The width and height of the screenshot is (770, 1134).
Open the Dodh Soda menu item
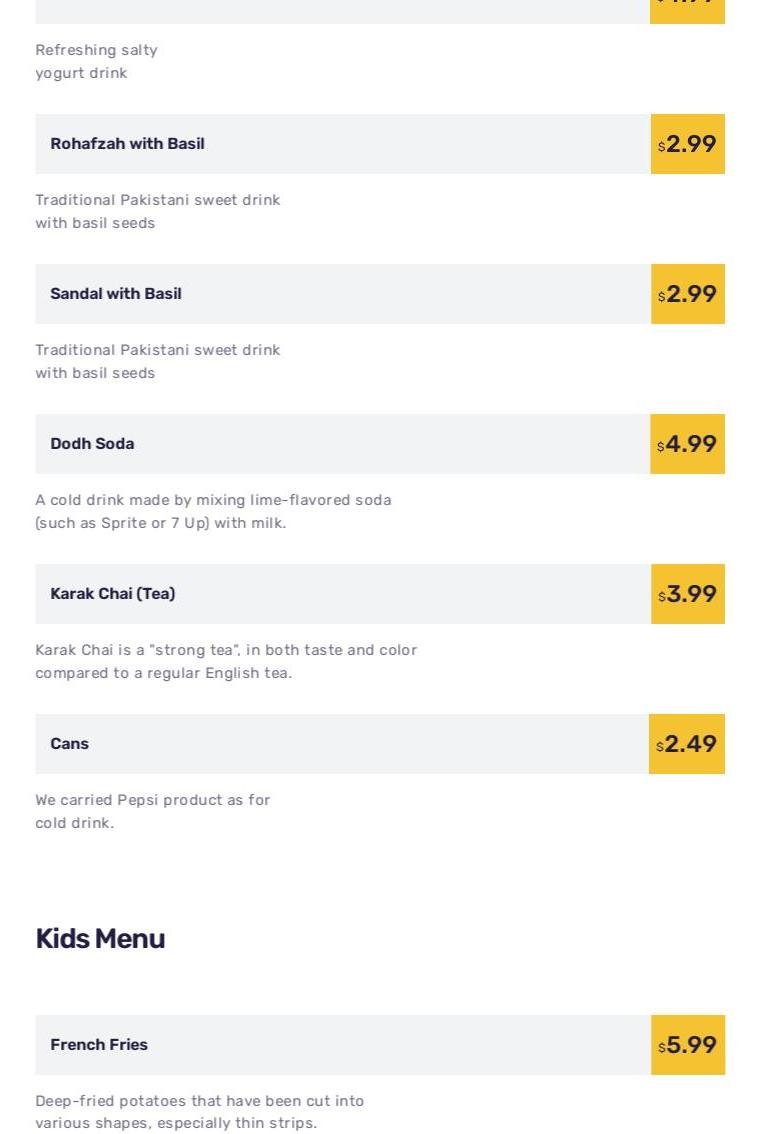(x=92, y=444)
